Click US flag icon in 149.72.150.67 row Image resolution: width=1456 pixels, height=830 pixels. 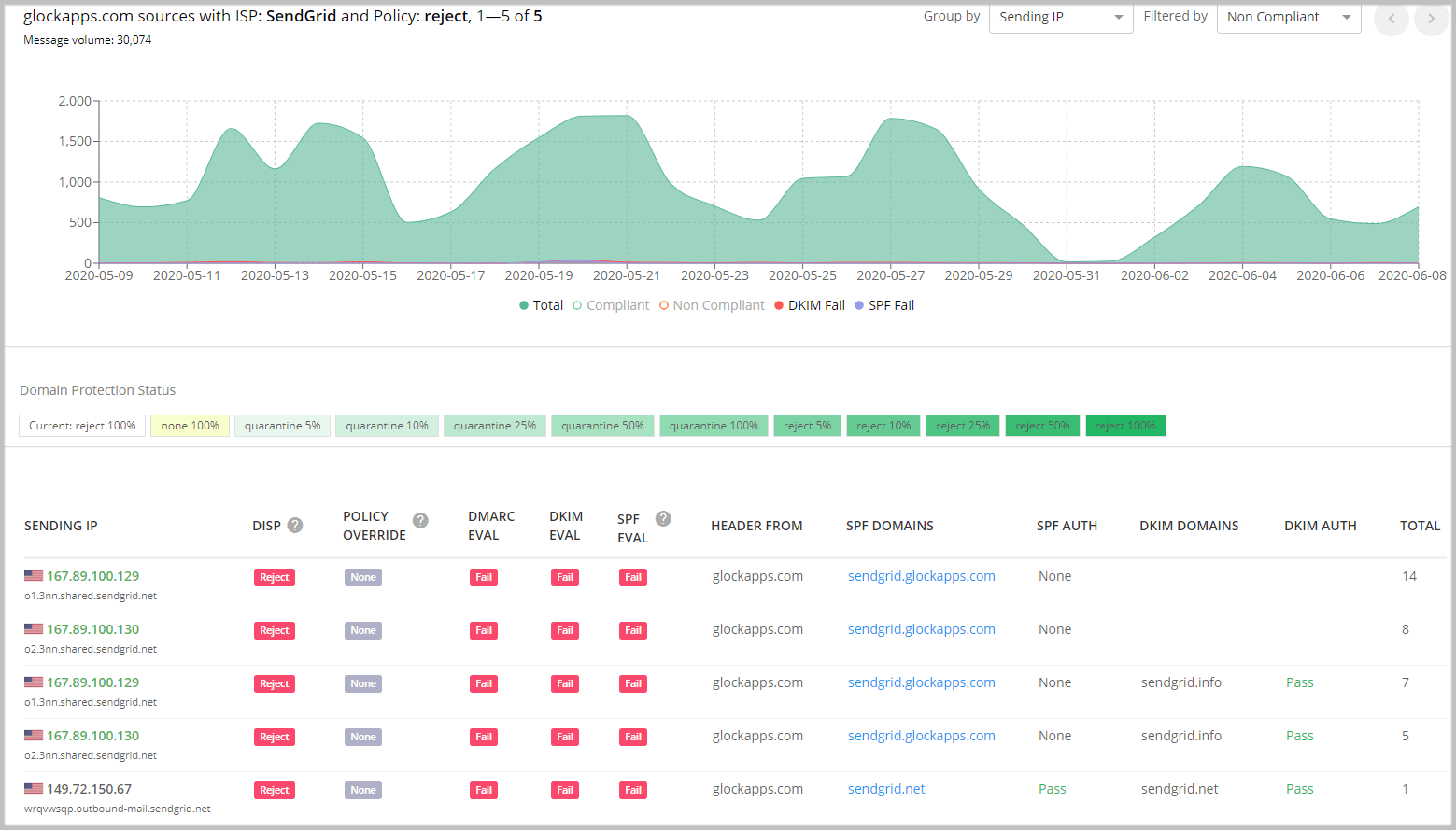[x=34, y=789]
